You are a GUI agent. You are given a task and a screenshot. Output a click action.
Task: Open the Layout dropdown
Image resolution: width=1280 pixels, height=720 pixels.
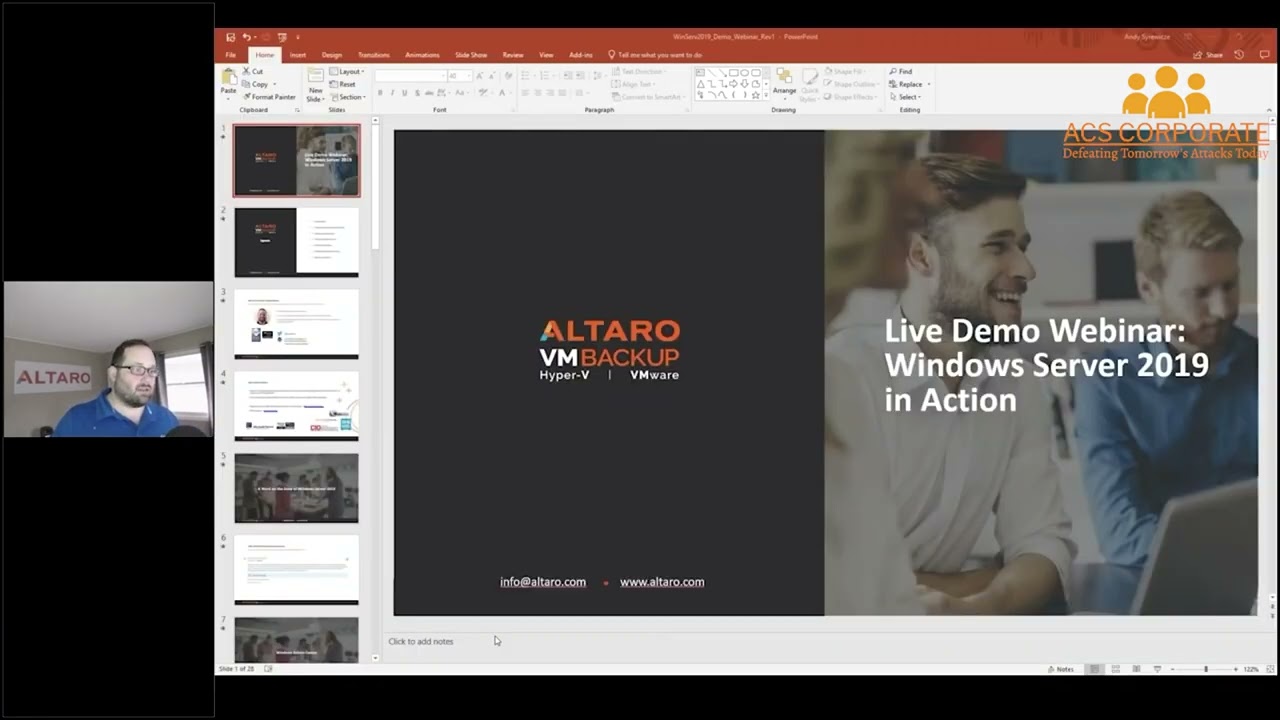click(347, 72)
